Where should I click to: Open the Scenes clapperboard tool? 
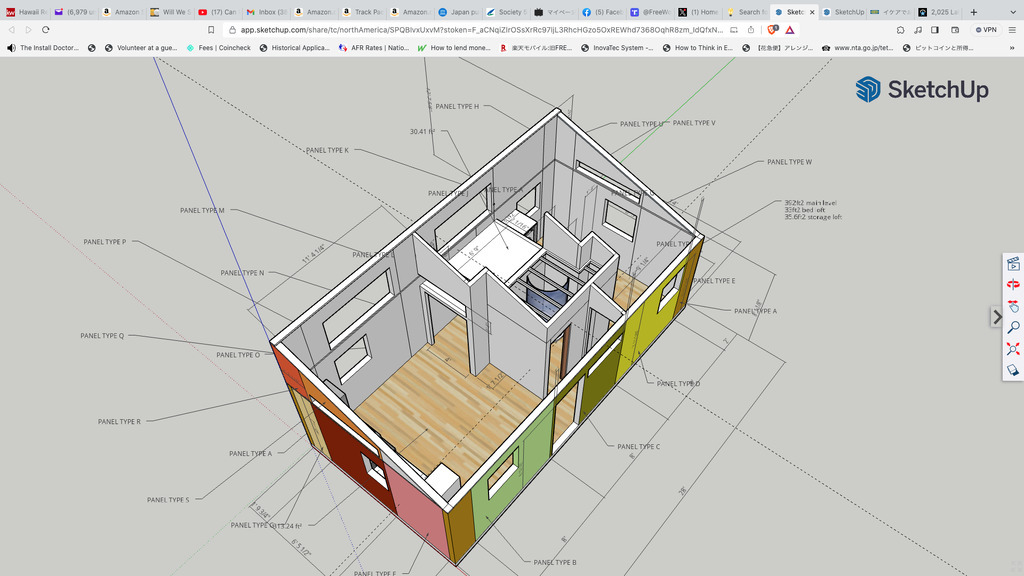(x=1012, y=264)
